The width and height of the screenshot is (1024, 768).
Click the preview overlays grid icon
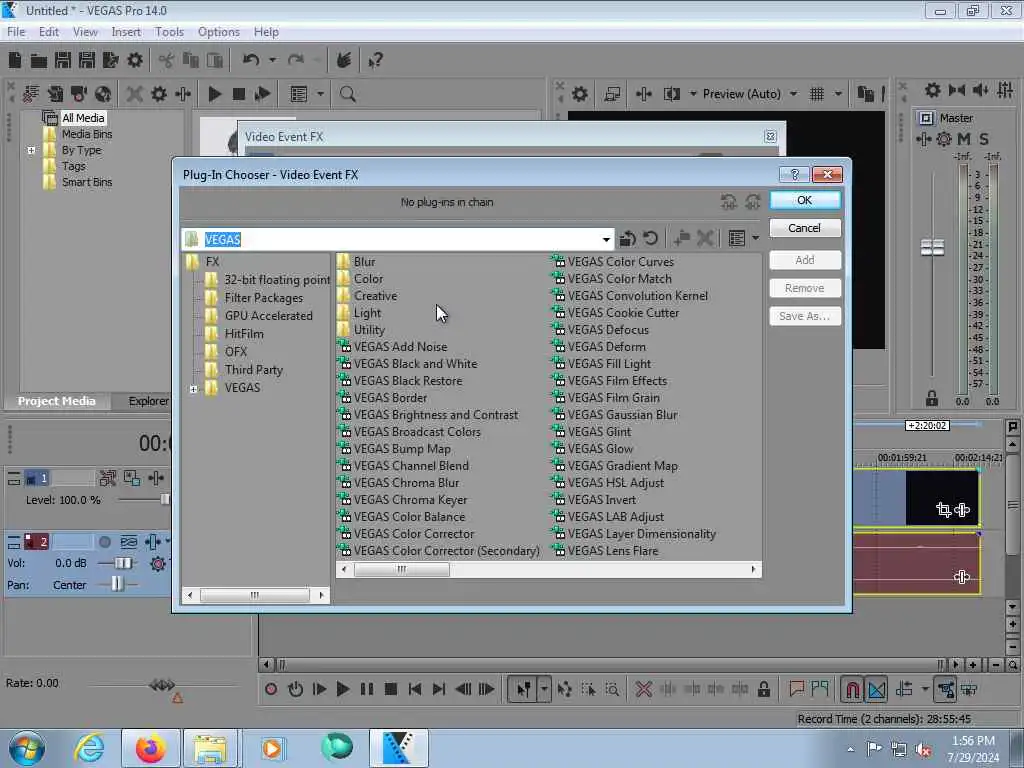point(816,94)
